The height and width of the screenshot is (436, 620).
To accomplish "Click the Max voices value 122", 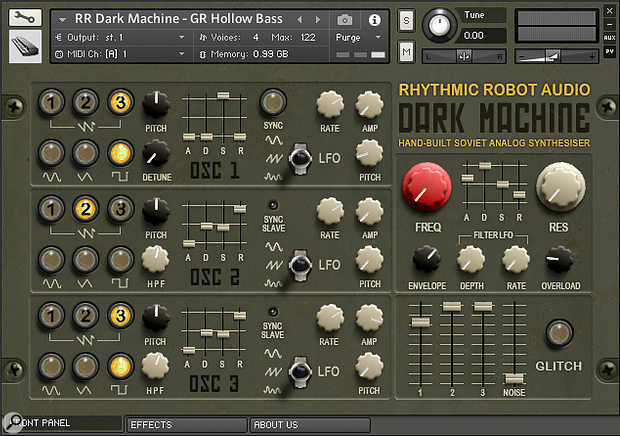I will tap(308, 38).
